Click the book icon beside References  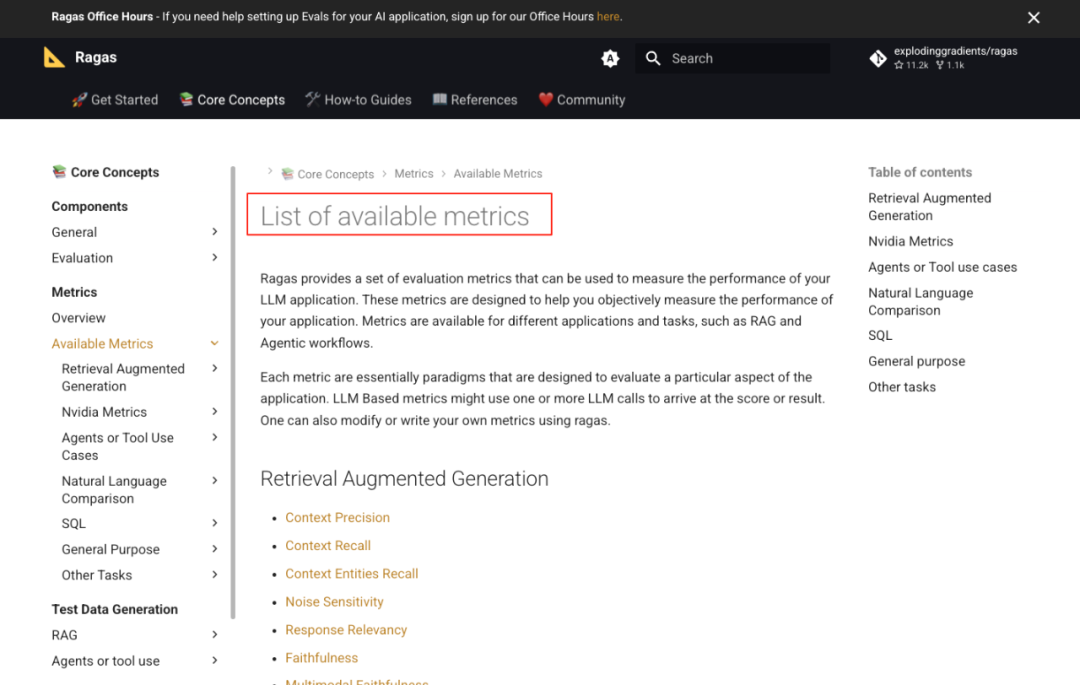click(439, 99)
